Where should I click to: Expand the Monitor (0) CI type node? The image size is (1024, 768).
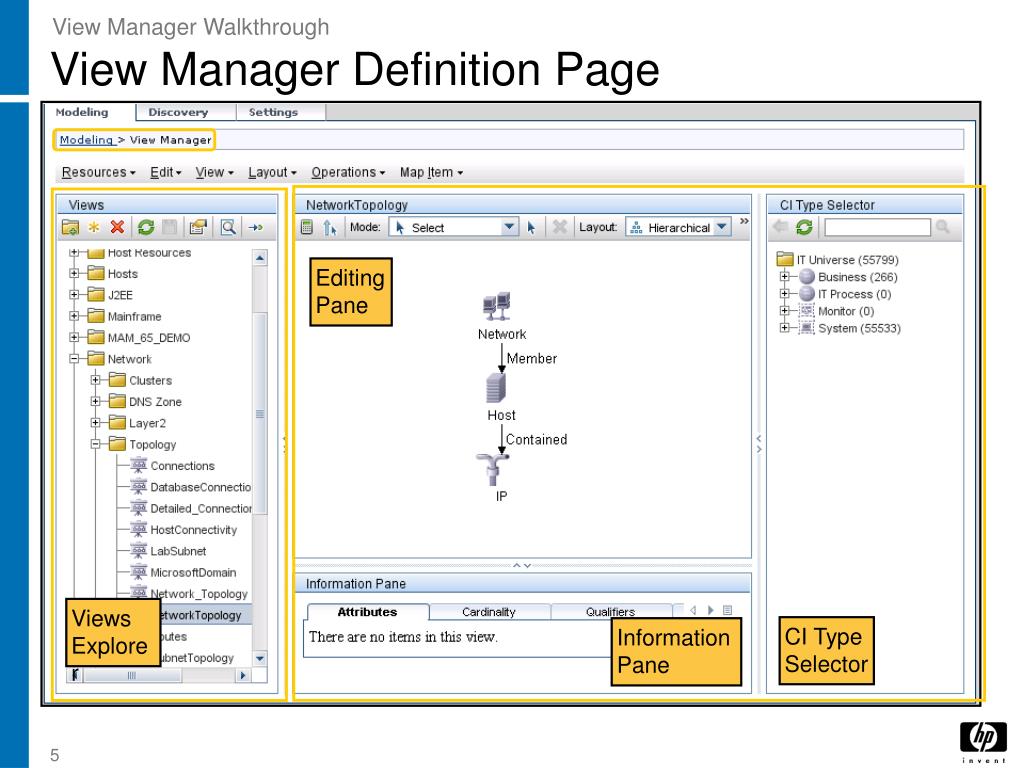coord(784,311)
